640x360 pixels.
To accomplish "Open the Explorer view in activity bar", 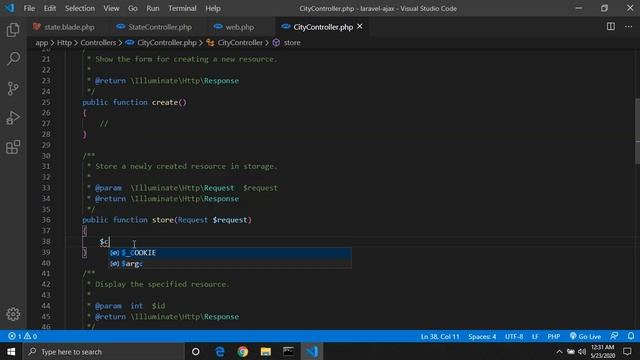I will click(x=13, y=30).
